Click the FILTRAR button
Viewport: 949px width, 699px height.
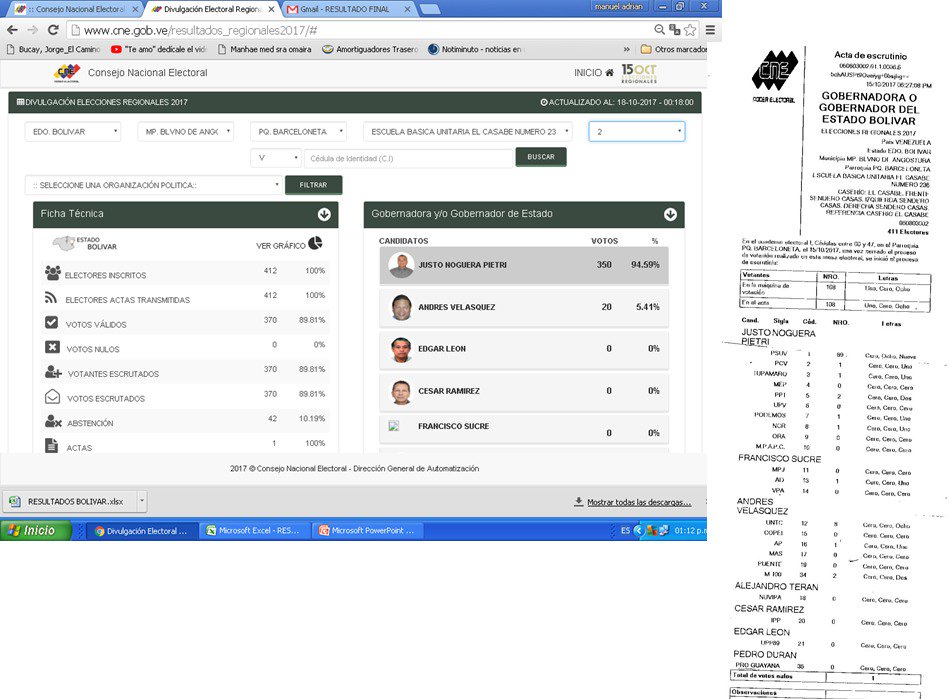point(314,185)
